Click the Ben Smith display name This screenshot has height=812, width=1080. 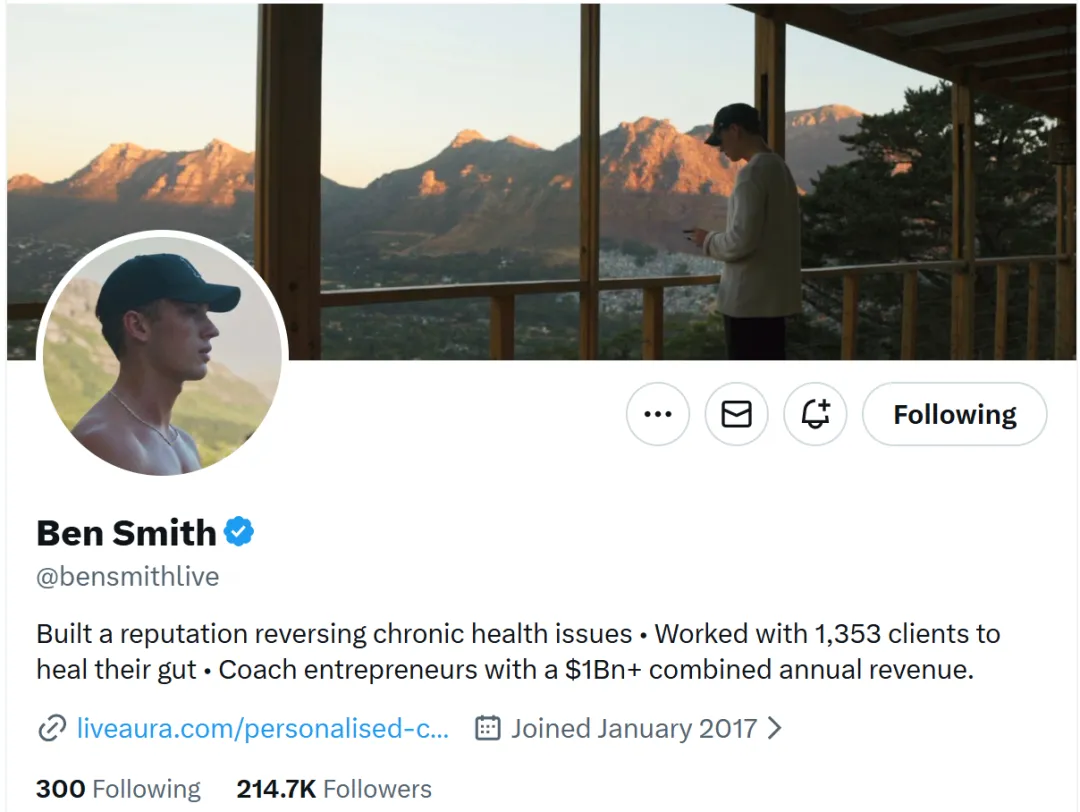coord(126,533)
